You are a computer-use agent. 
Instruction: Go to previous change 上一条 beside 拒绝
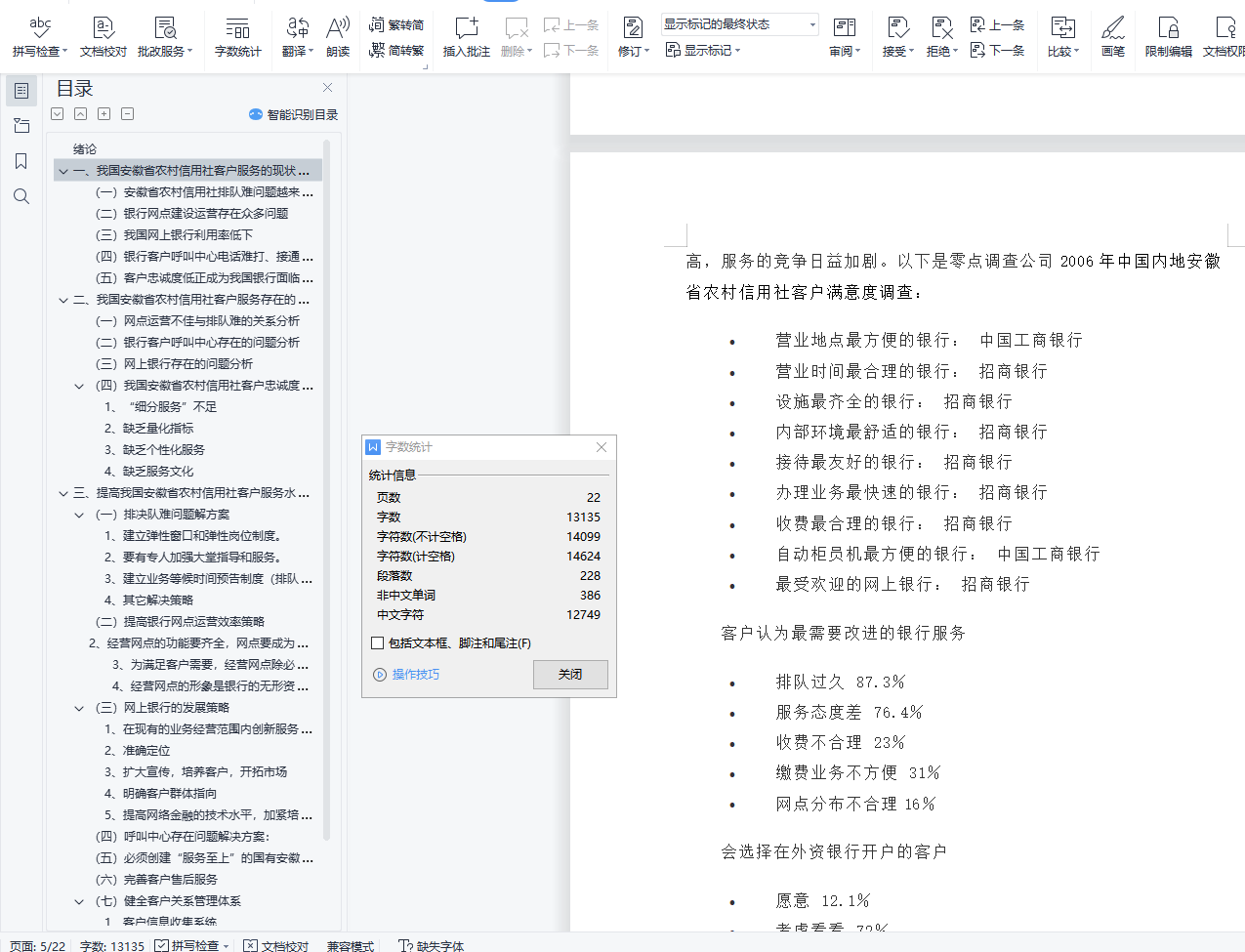tap(997, 24)
